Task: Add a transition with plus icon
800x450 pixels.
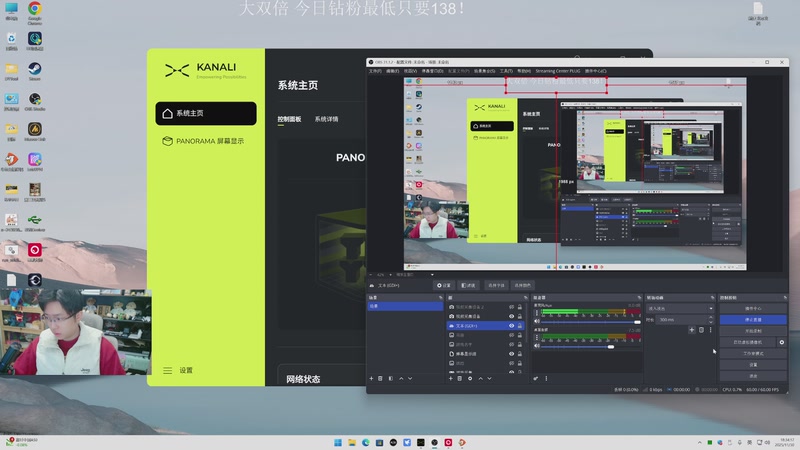Action: [692, 330]
